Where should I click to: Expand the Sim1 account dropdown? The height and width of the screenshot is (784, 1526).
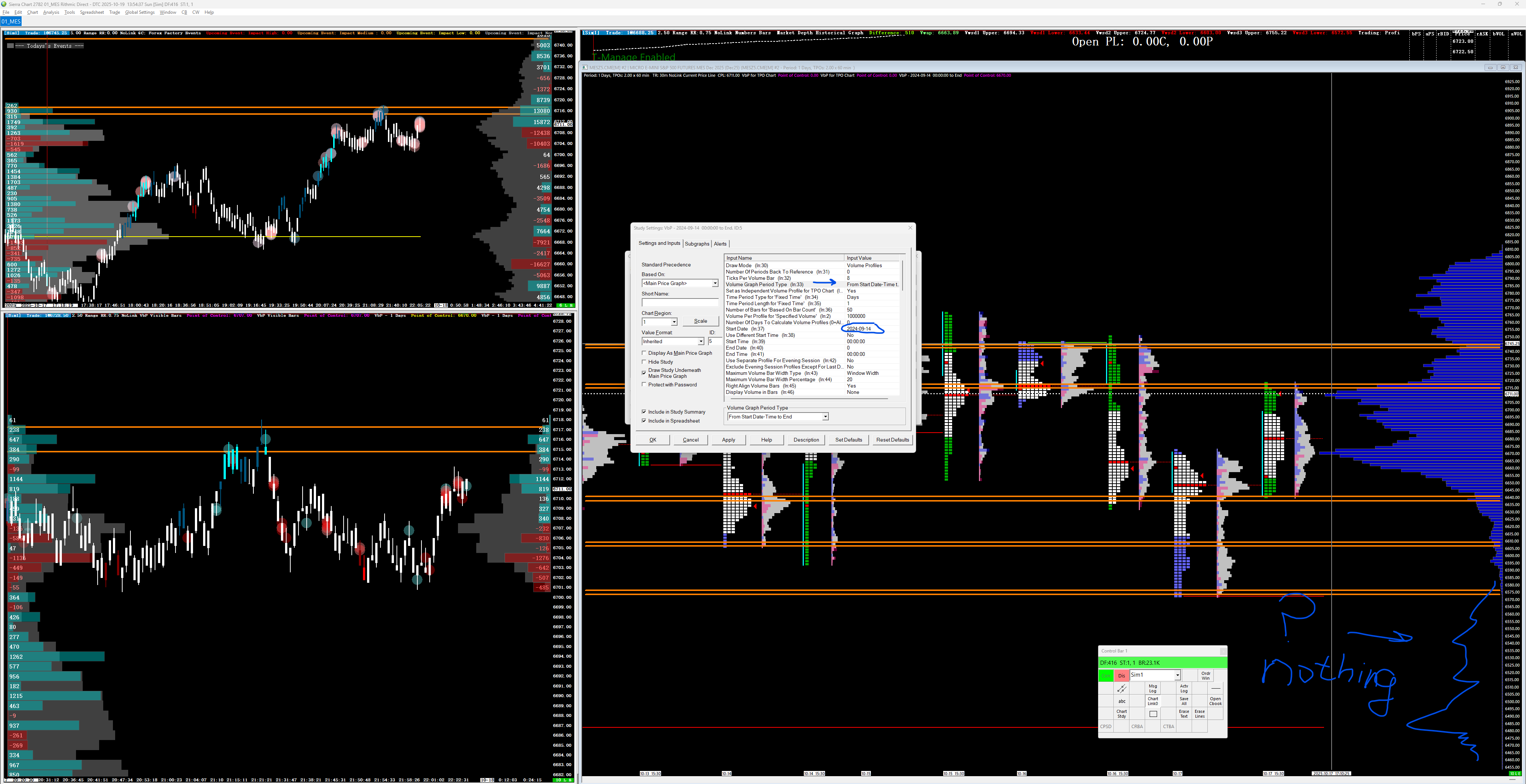click(1177, 675)
